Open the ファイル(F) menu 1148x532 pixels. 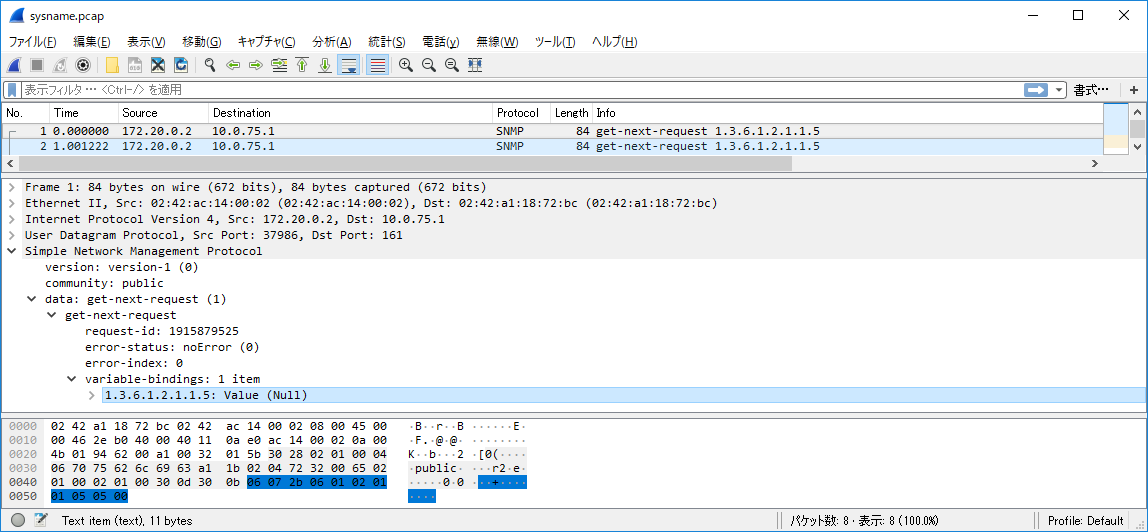tap(32, 42)
